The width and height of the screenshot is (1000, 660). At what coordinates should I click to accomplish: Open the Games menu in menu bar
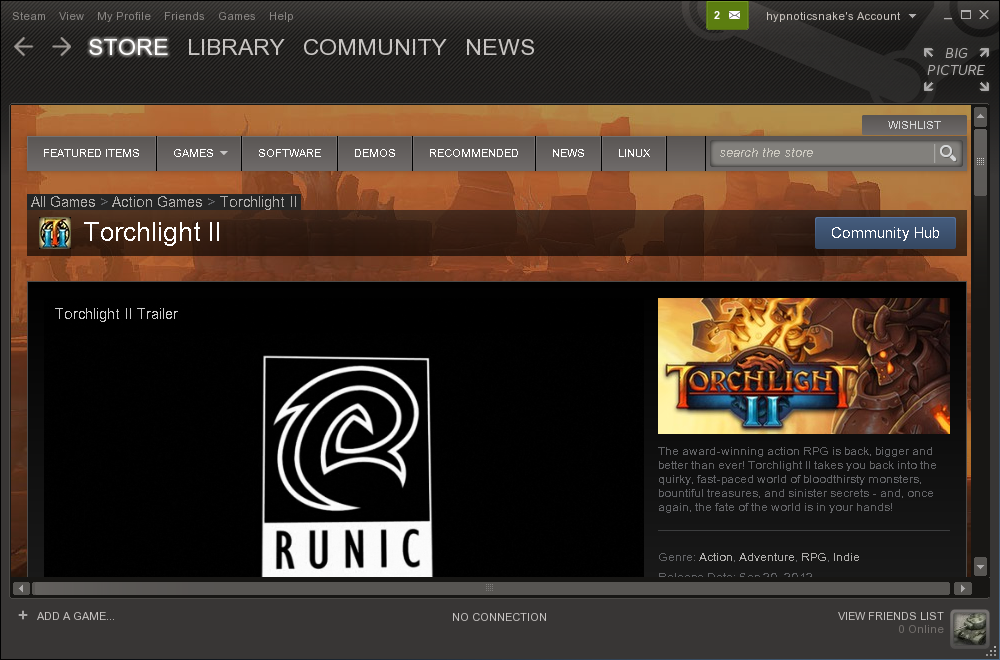[x=237, y=16]
